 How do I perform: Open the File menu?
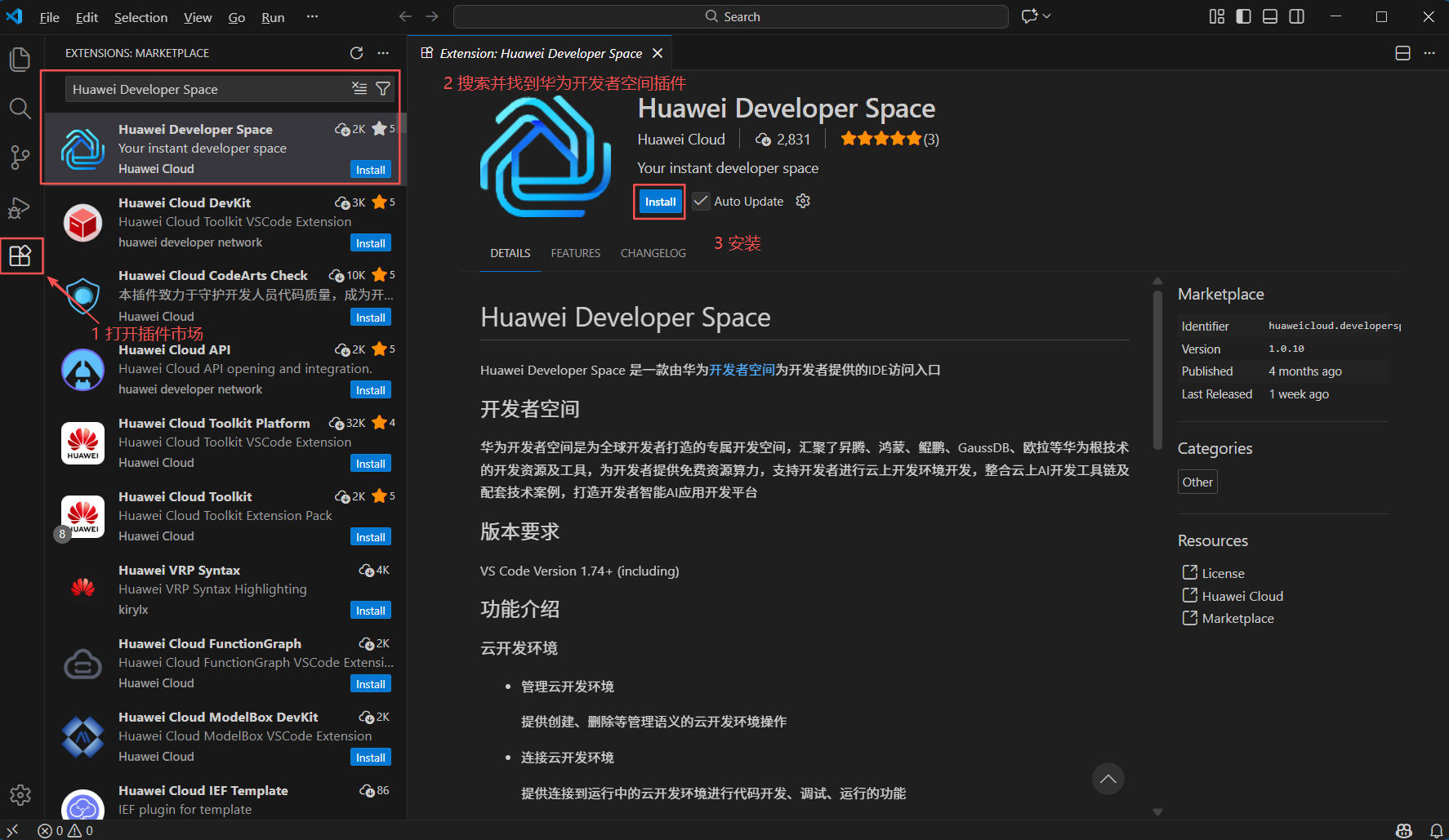[50, 17]
